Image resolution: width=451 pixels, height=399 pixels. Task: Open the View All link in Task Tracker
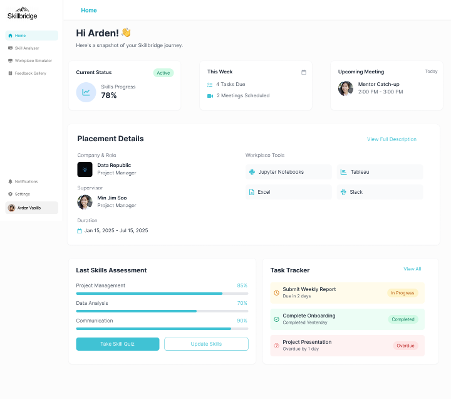412,269
